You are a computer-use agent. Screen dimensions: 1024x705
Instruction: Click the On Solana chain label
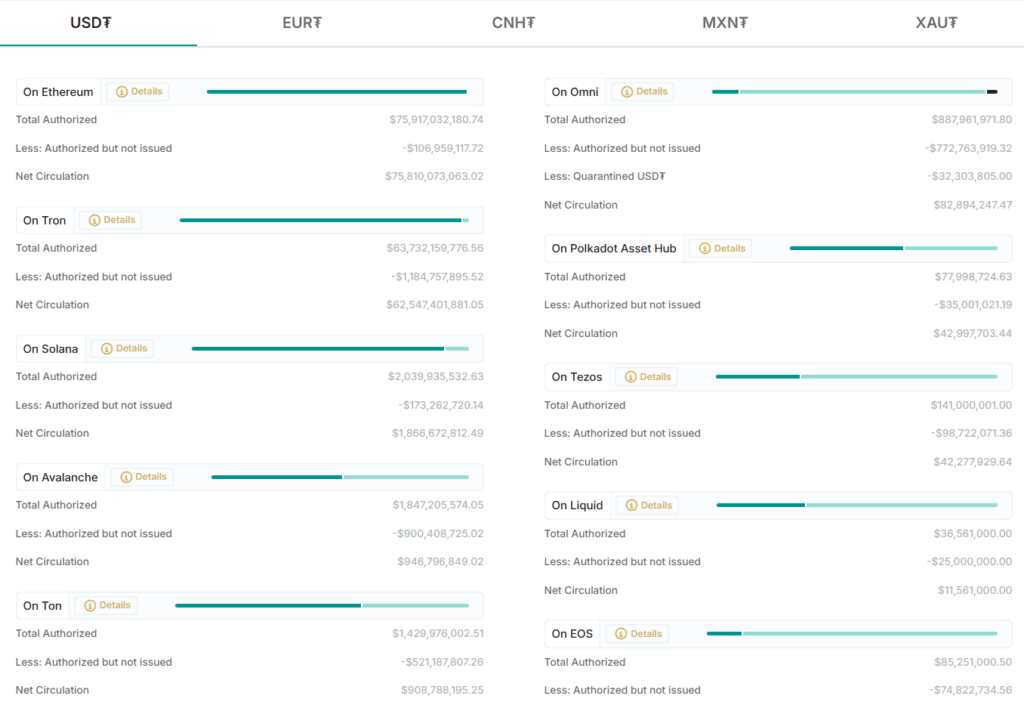(x=50, y=349)
